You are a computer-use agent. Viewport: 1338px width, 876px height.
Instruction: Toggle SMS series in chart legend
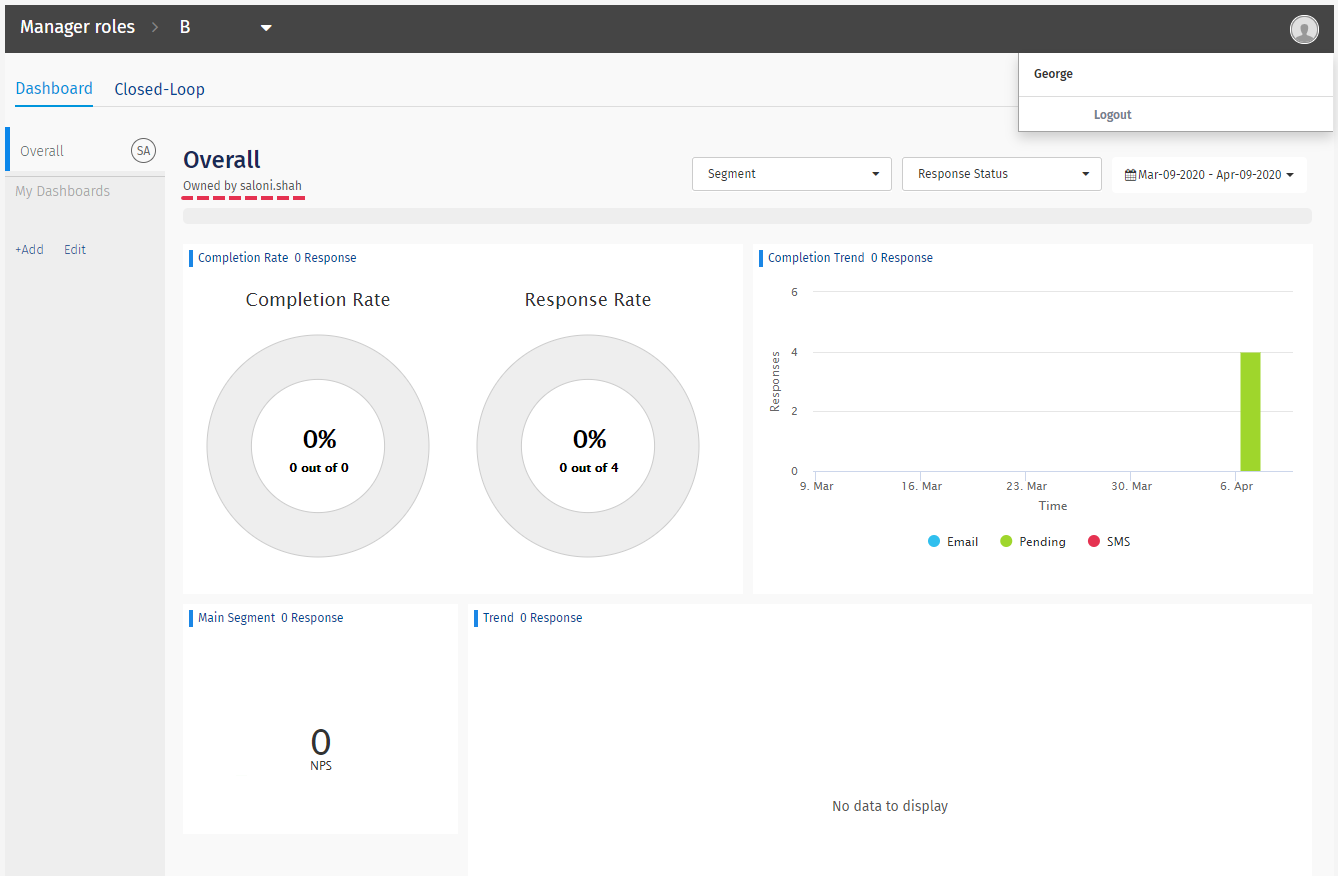[x=1108, y=542]
